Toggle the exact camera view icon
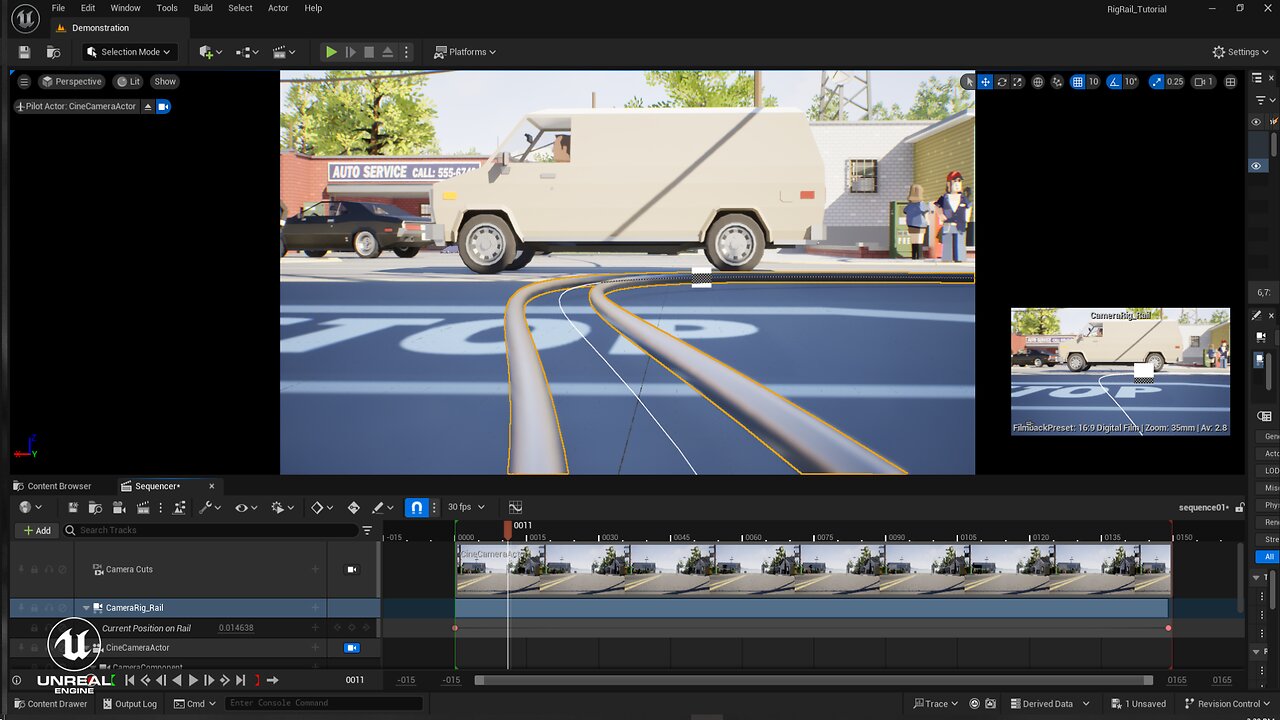Viewport: 1280px width, 720px height. 163,106
